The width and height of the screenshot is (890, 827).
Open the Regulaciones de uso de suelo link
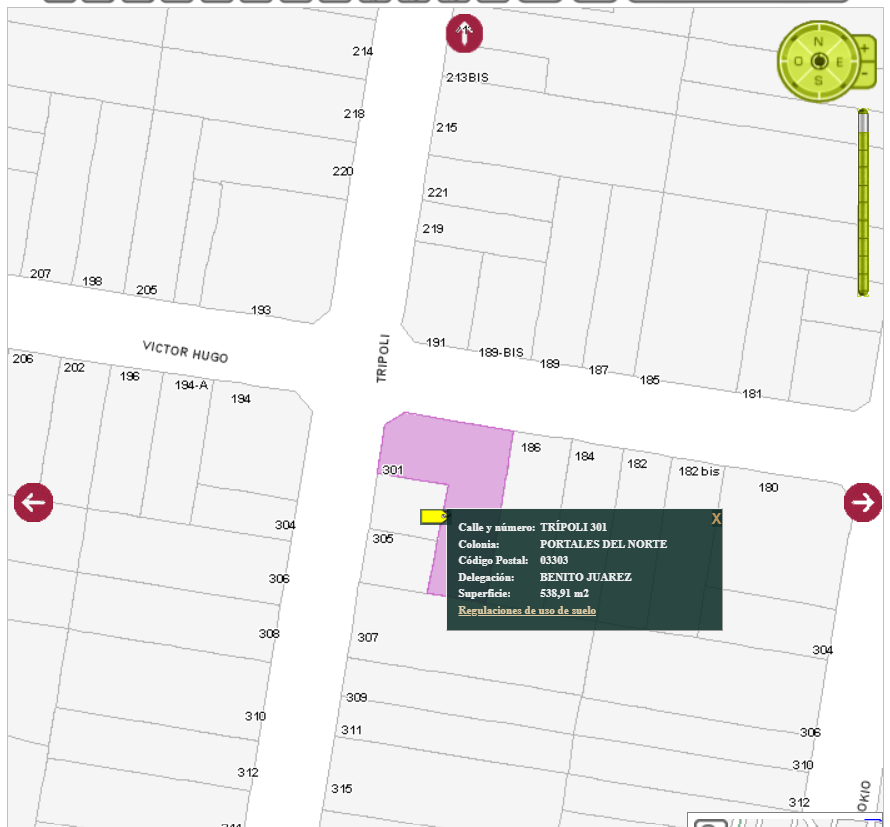[527, 610]
